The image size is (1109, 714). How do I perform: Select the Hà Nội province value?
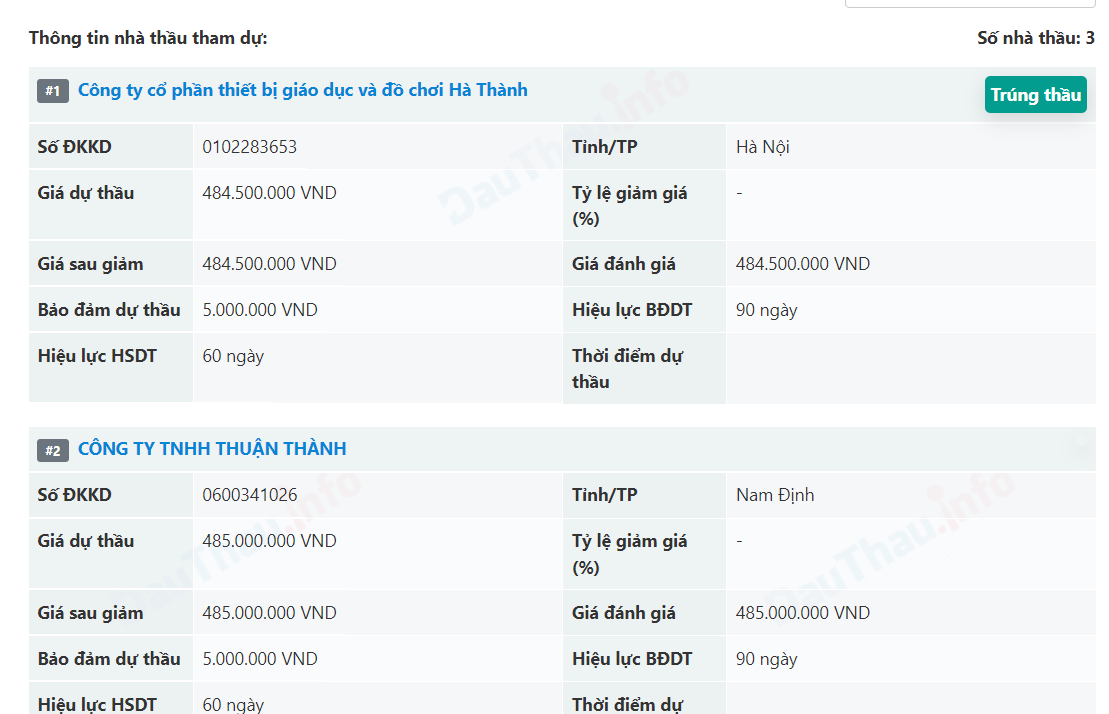tap(762, 147)
